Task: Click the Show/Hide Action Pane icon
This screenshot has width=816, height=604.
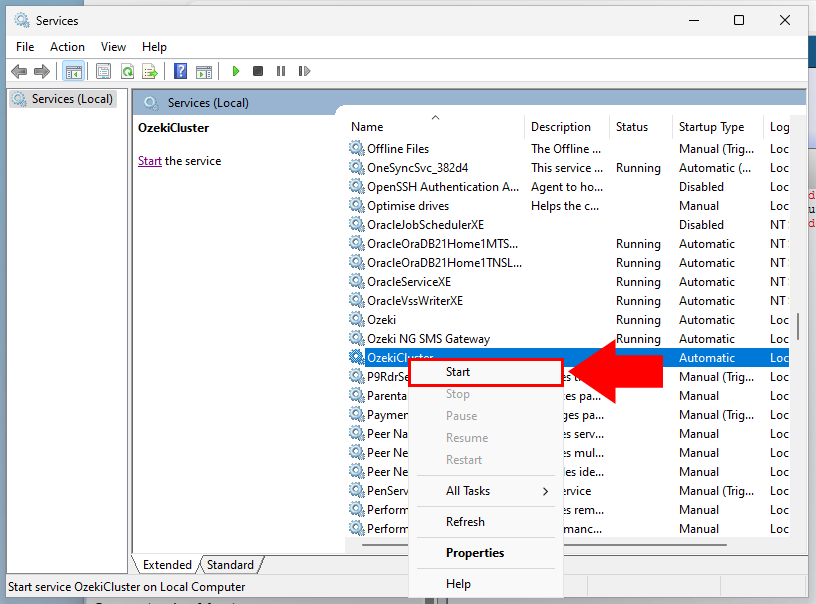Action: click(204, 71)
